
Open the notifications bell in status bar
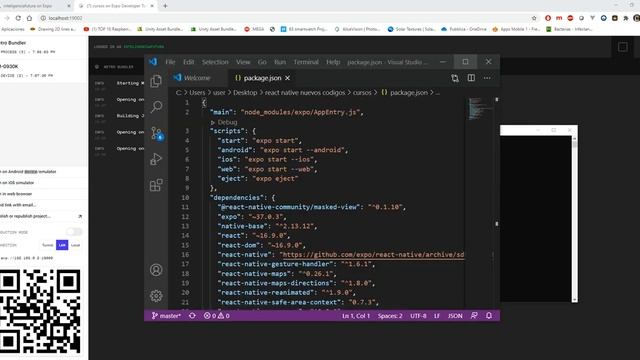[489, 316]
